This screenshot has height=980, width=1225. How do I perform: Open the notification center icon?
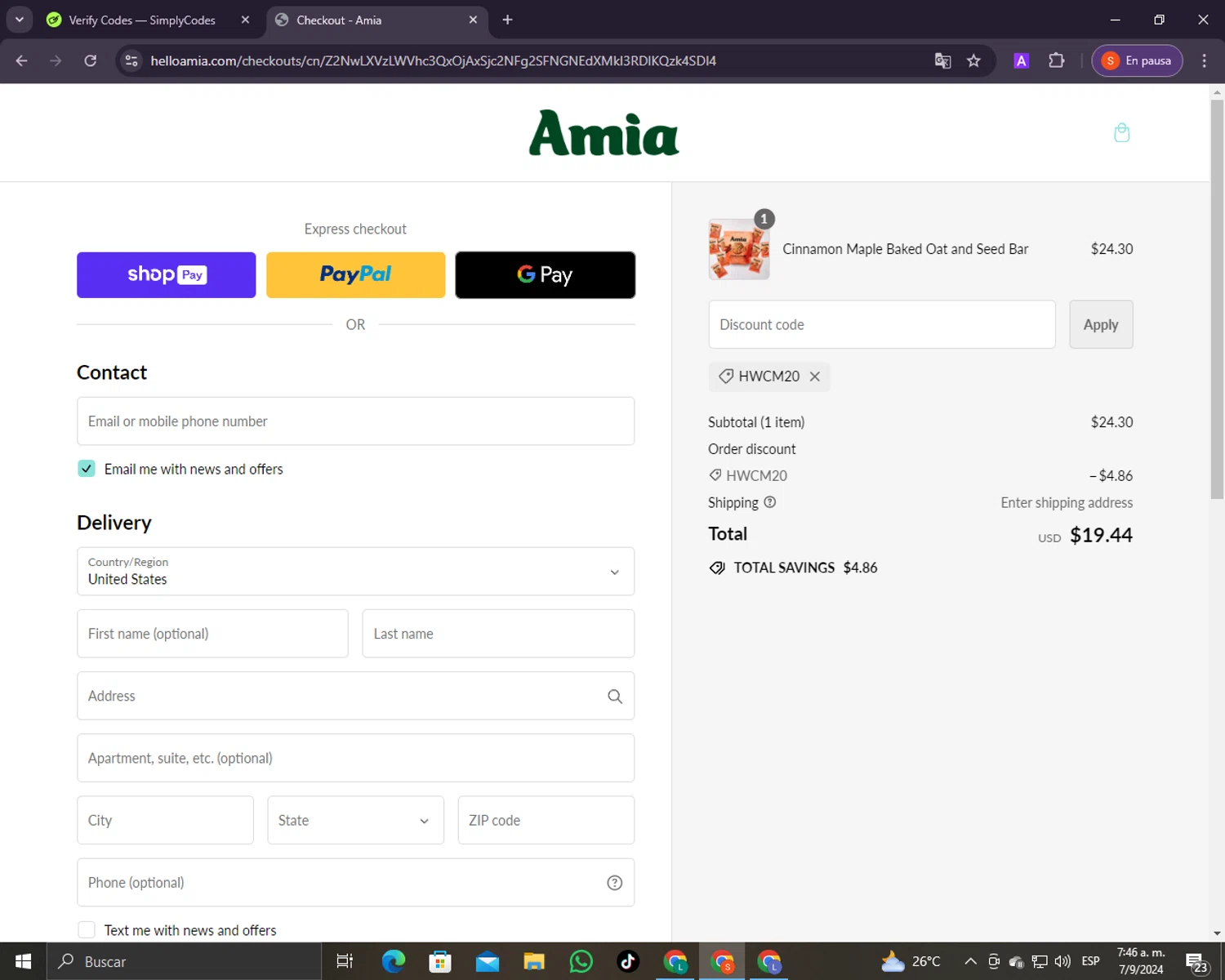pyautogui.click(x=1197, y=961)
